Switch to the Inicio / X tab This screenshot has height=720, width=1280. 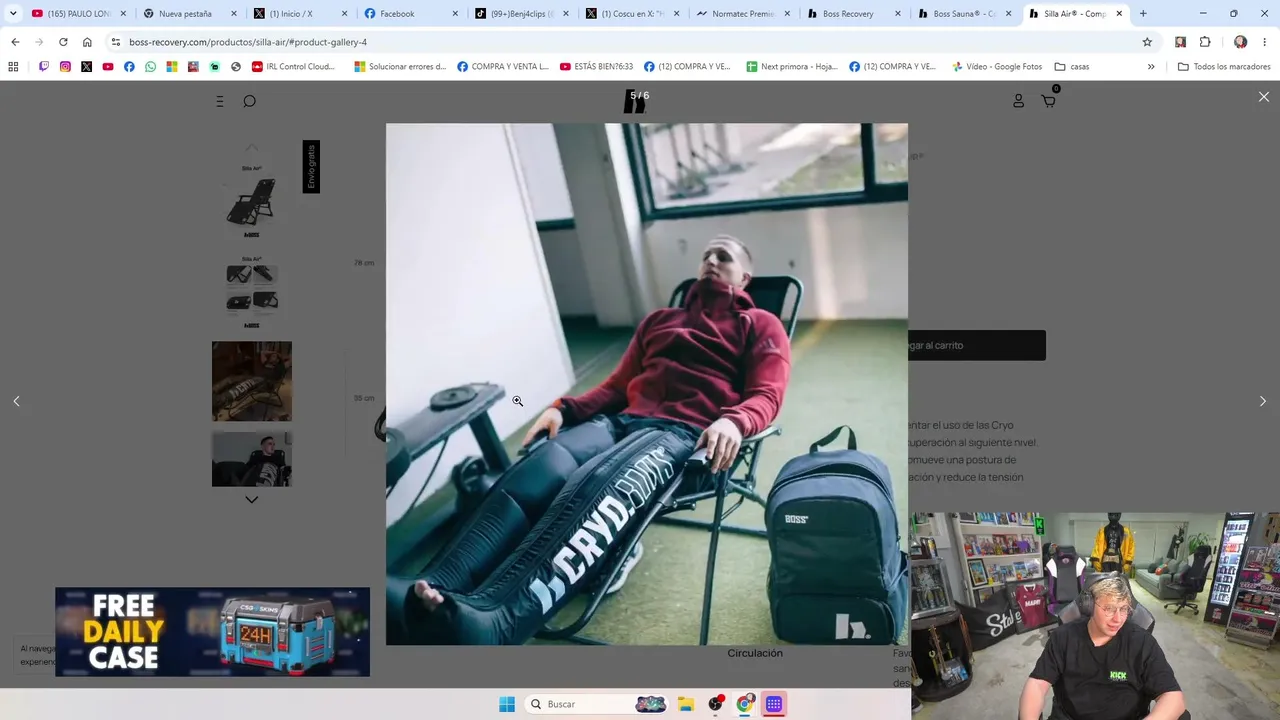pos(299,14)
